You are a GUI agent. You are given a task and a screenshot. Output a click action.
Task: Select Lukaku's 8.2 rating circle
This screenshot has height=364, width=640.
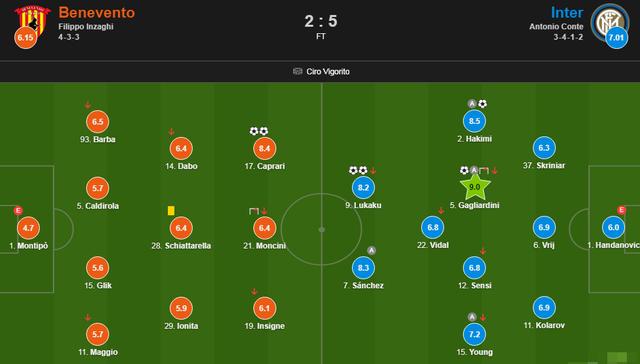coord(363,188)
